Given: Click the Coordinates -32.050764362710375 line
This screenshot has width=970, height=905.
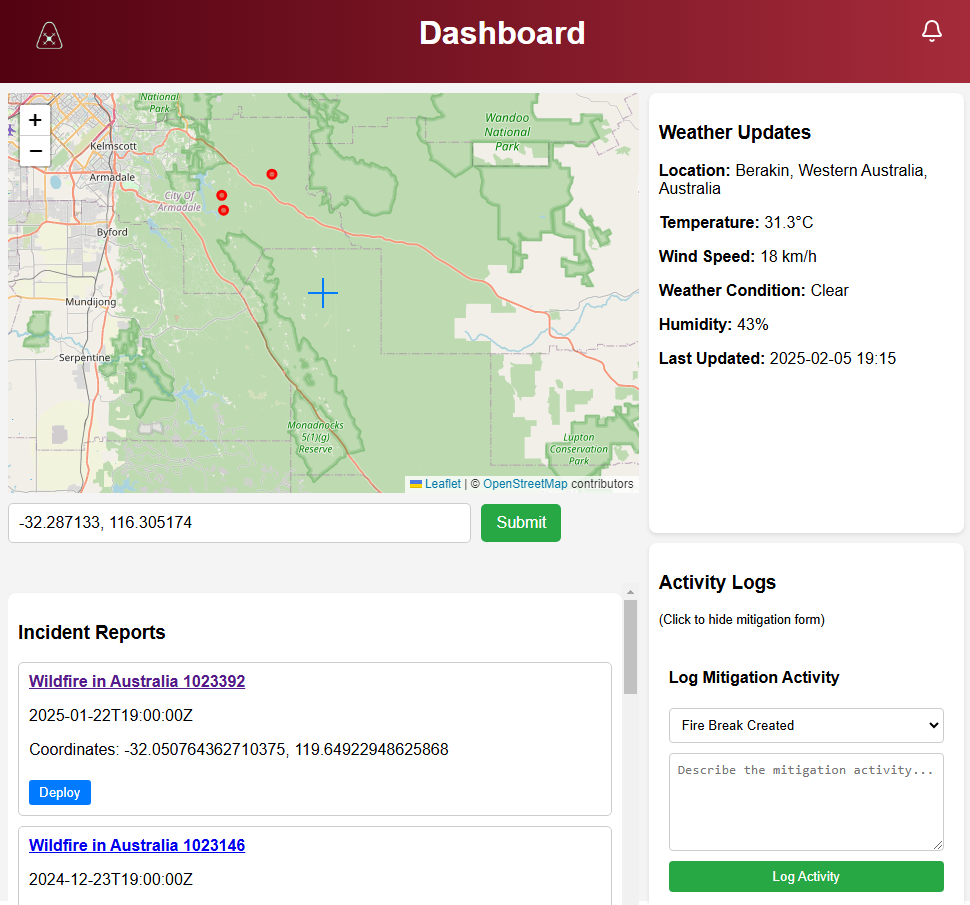Looking at the screenshot, I should pyautogui.click(x=239, y=750).
